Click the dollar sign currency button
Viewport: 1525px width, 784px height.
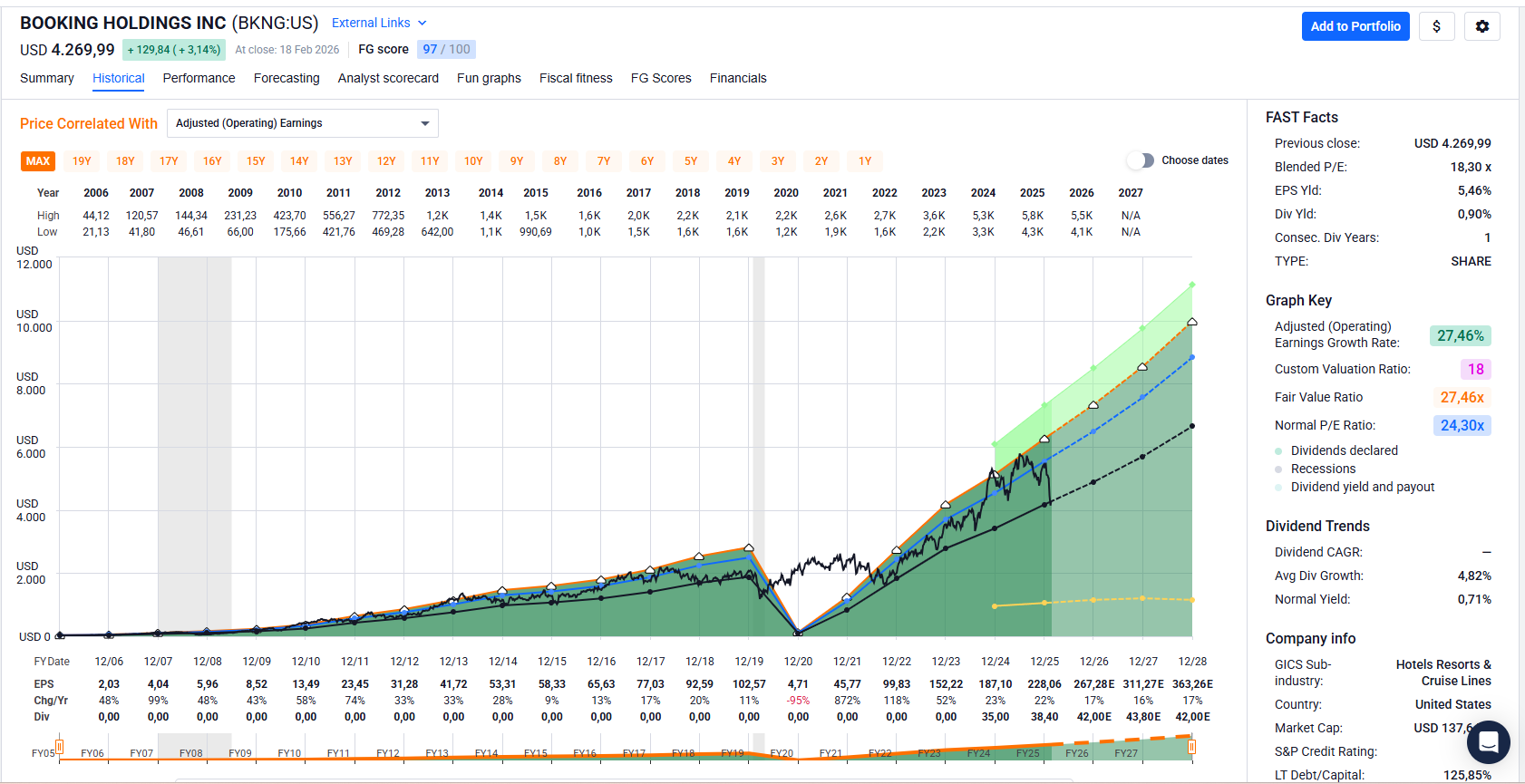1436,26
